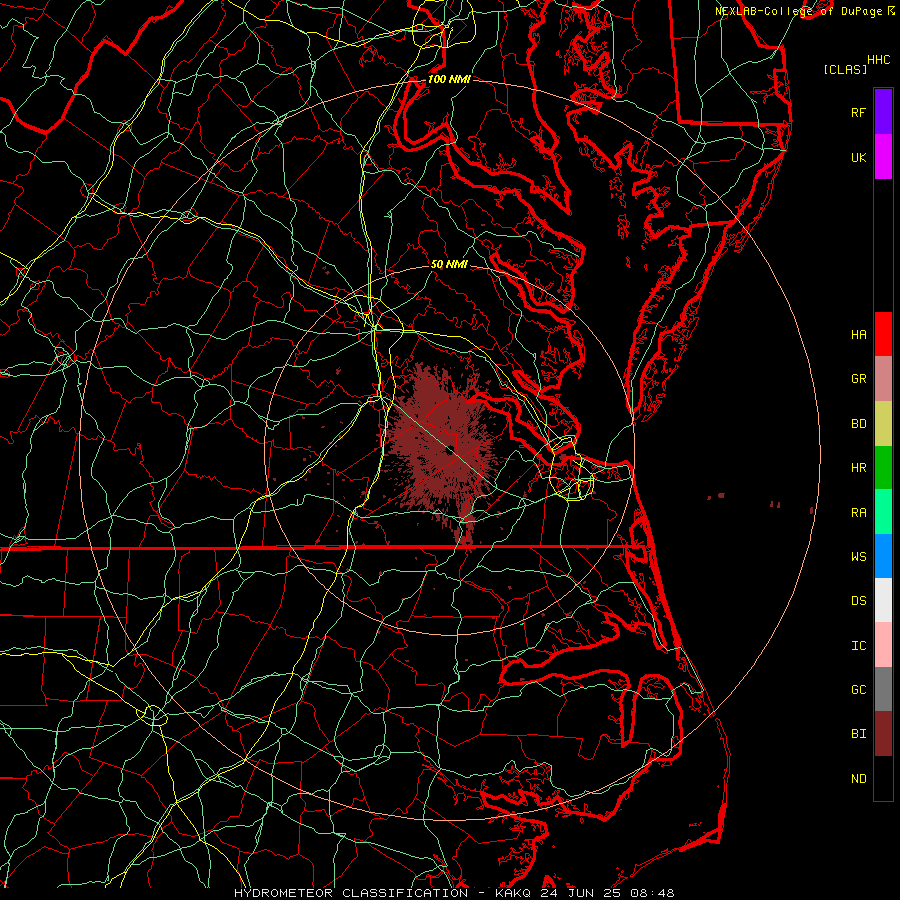The image size is (900, 900).
Task: Pick the RA light green swatch
Action: click(883, 512)
